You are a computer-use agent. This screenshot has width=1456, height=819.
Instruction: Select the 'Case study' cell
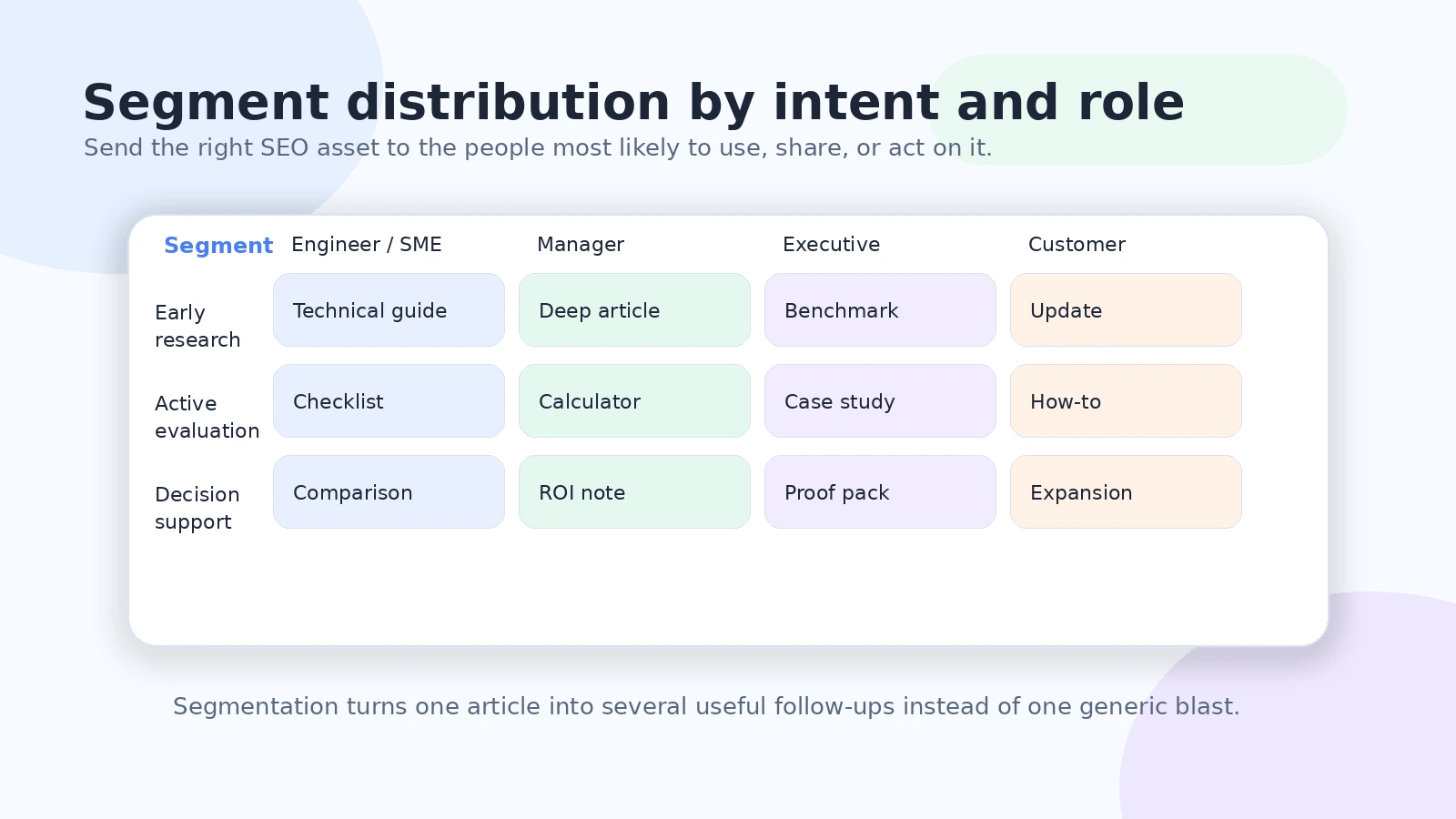pos(880,401)
